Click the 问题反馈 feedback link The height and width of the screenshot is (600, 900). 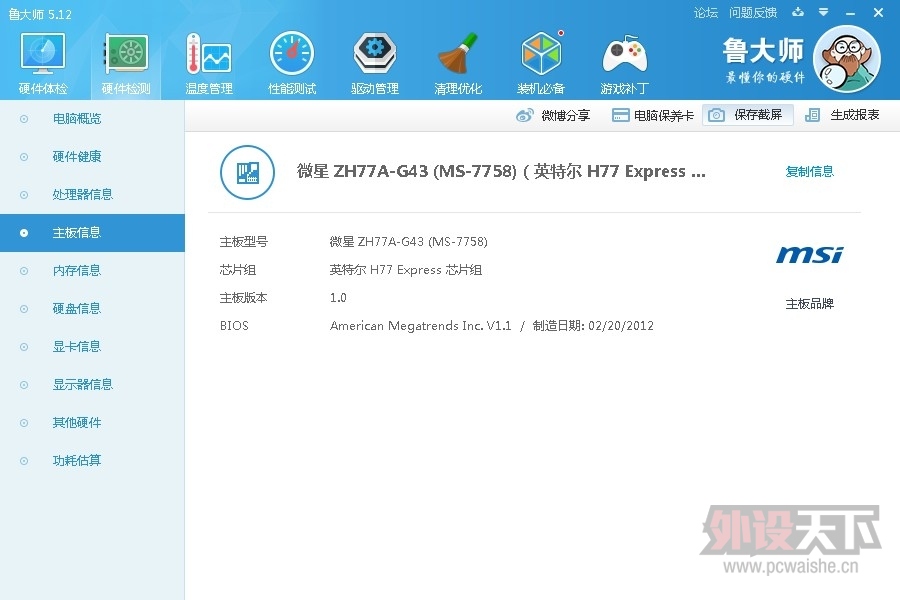[753, 13]
